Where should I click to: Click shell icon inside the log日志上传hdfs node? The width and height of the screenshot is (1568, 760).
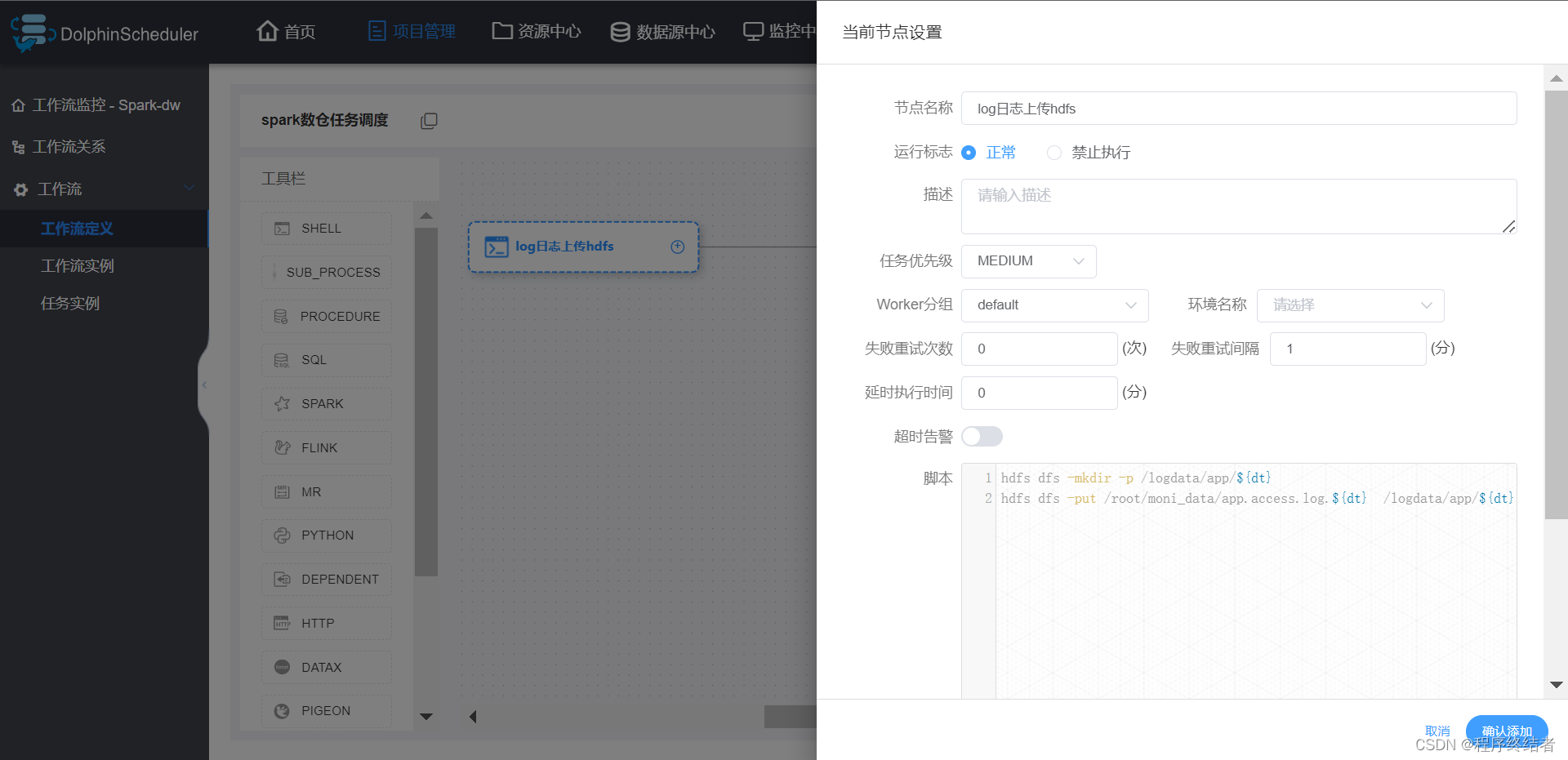point(497,247)
